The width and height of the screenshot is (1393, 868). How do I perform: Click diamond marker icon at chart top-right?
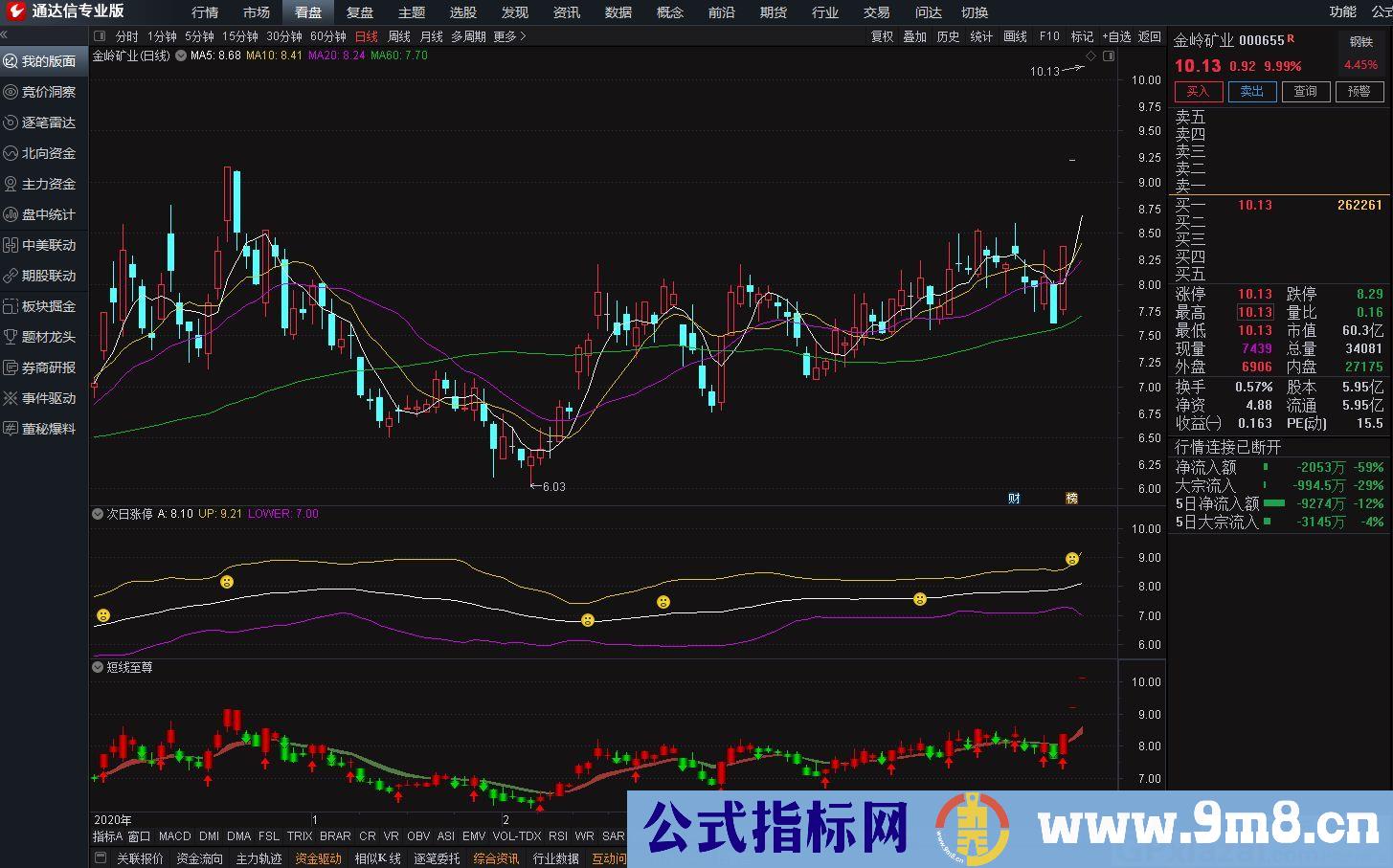click(1090, 56)
